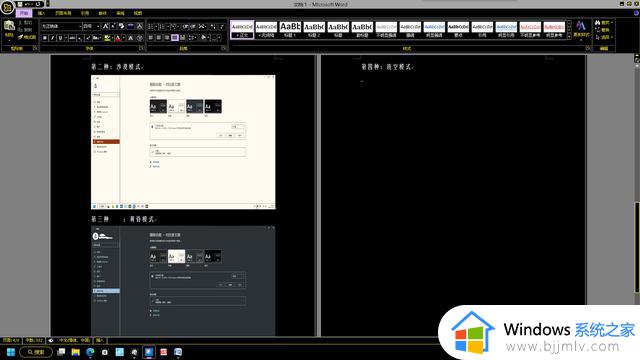Open the font name dropdown
640x360 pixels.
tap(80, 27)
